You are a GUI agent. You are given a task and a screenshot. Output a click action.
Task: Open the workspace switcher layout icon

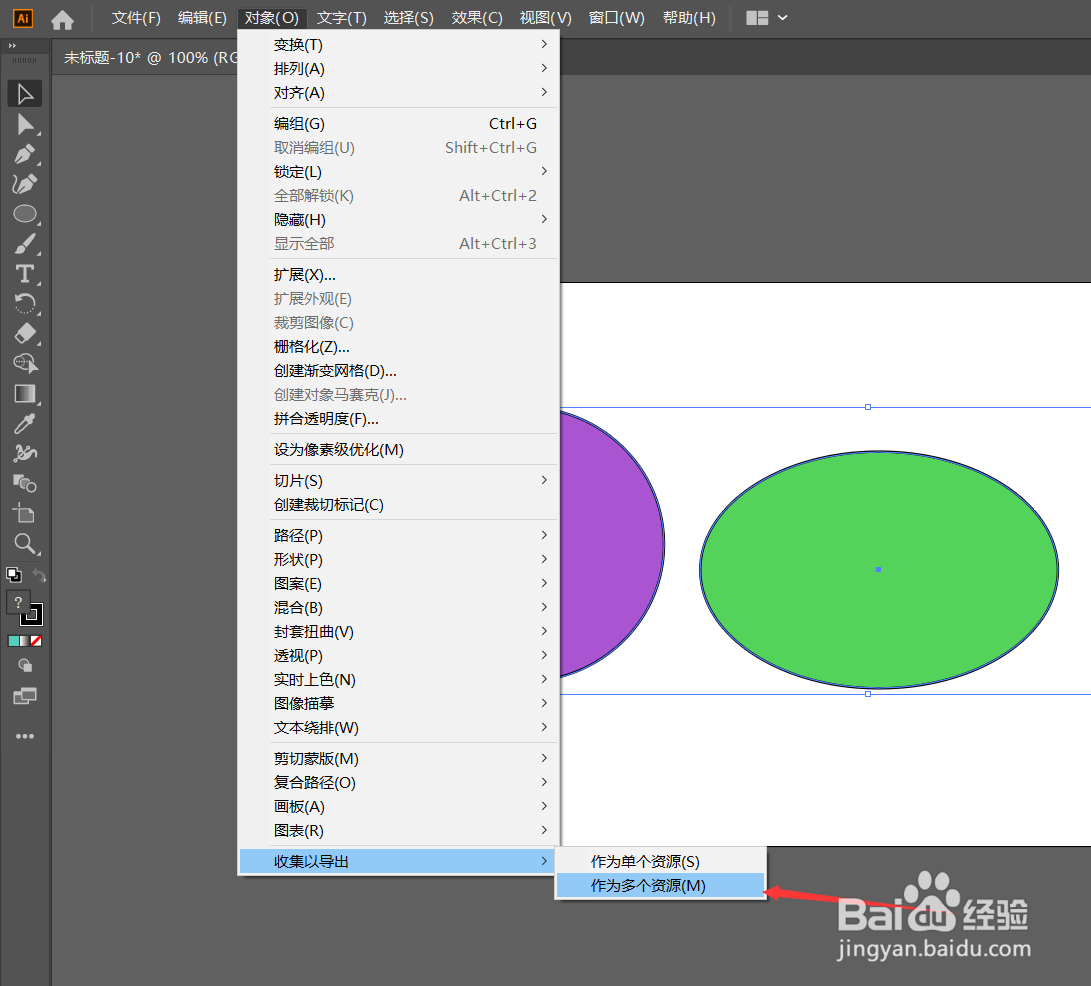click(757, 18)
